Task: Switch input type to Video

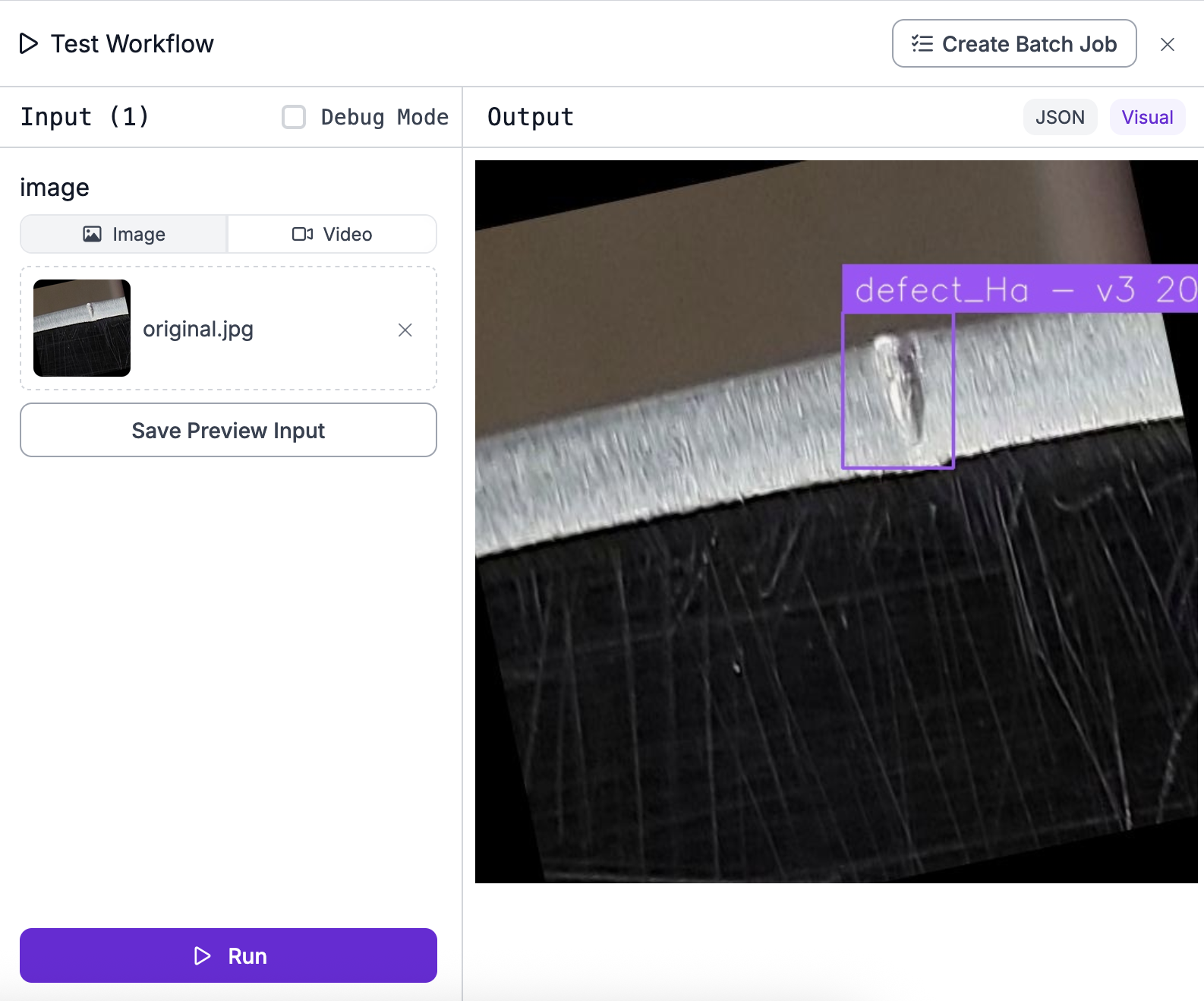Action: coord(332,235)
